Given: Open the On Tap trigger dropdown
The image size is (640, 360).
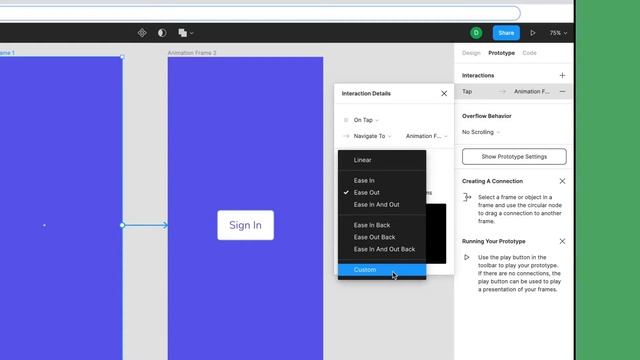Looking at the screenshot, I should [366, 120].
